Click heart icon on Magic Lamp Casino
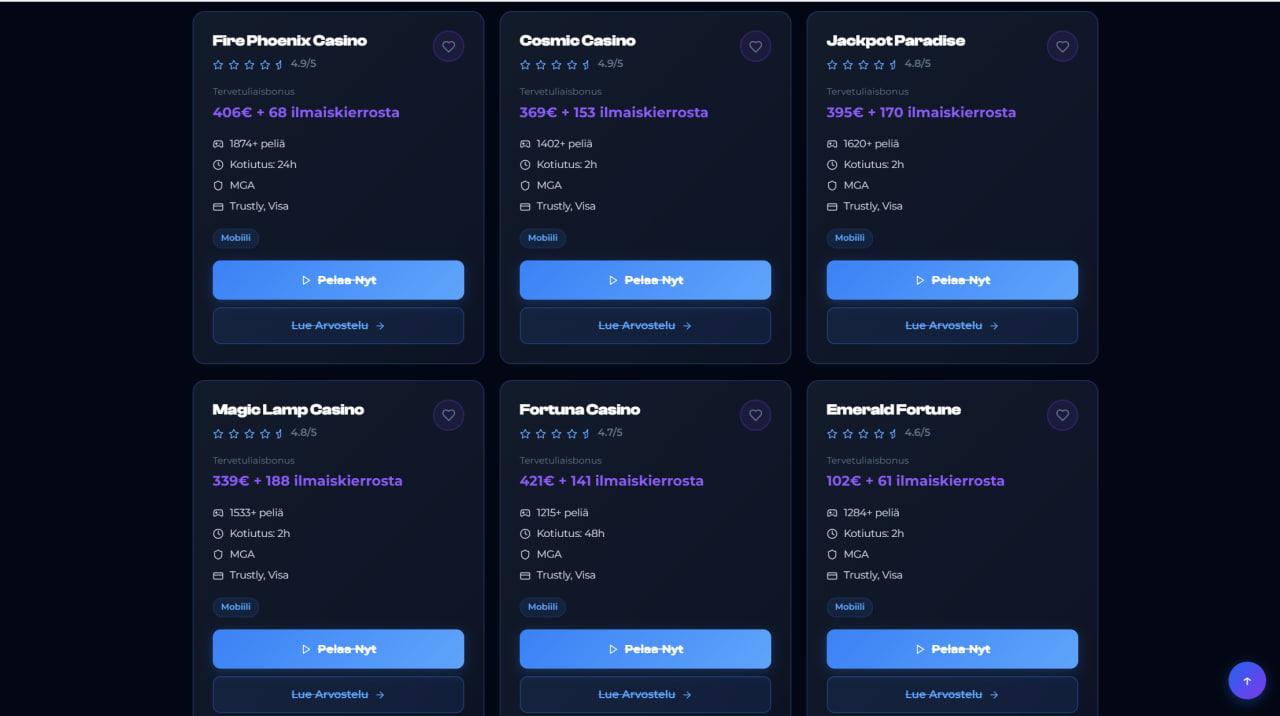The height and width of the screenshot is (716, 1280). 448,415
